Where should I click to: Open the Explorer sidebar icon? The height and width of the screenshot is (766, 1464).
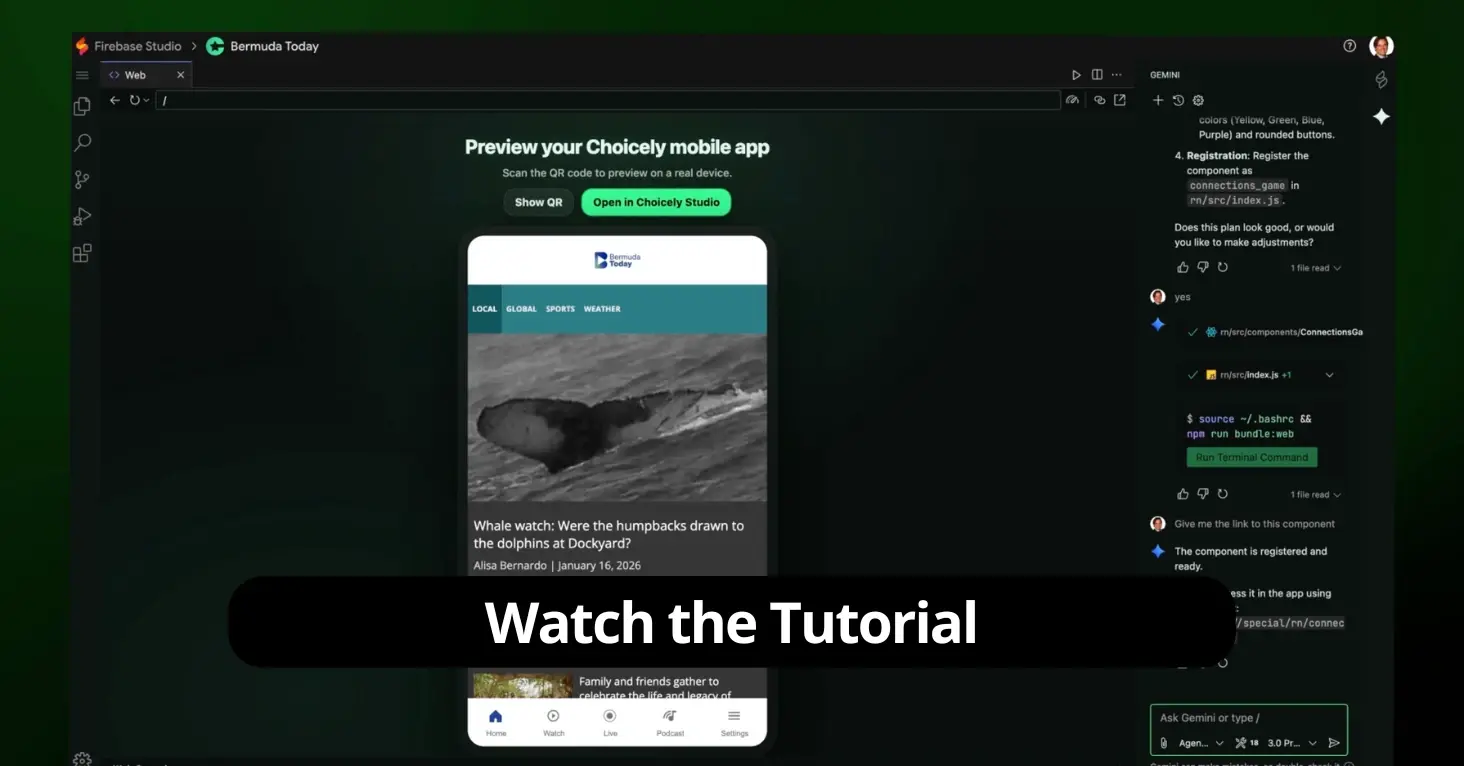82,105
